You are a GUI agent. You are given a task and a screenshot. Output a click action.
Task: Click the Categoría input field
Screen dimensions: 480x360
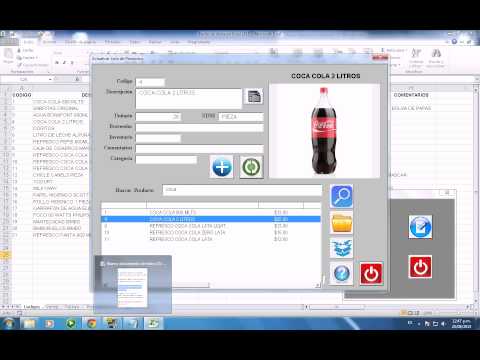(166, 159)
